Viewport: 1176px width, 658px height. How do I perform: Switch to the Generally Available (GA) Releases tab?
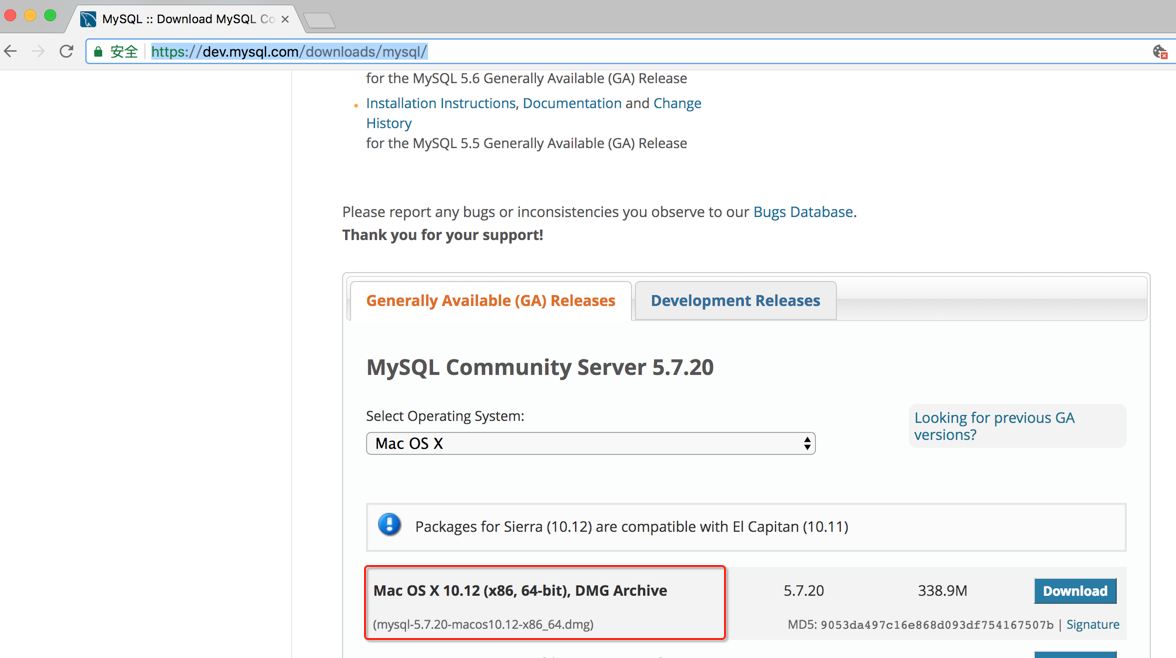pos(490,300)
